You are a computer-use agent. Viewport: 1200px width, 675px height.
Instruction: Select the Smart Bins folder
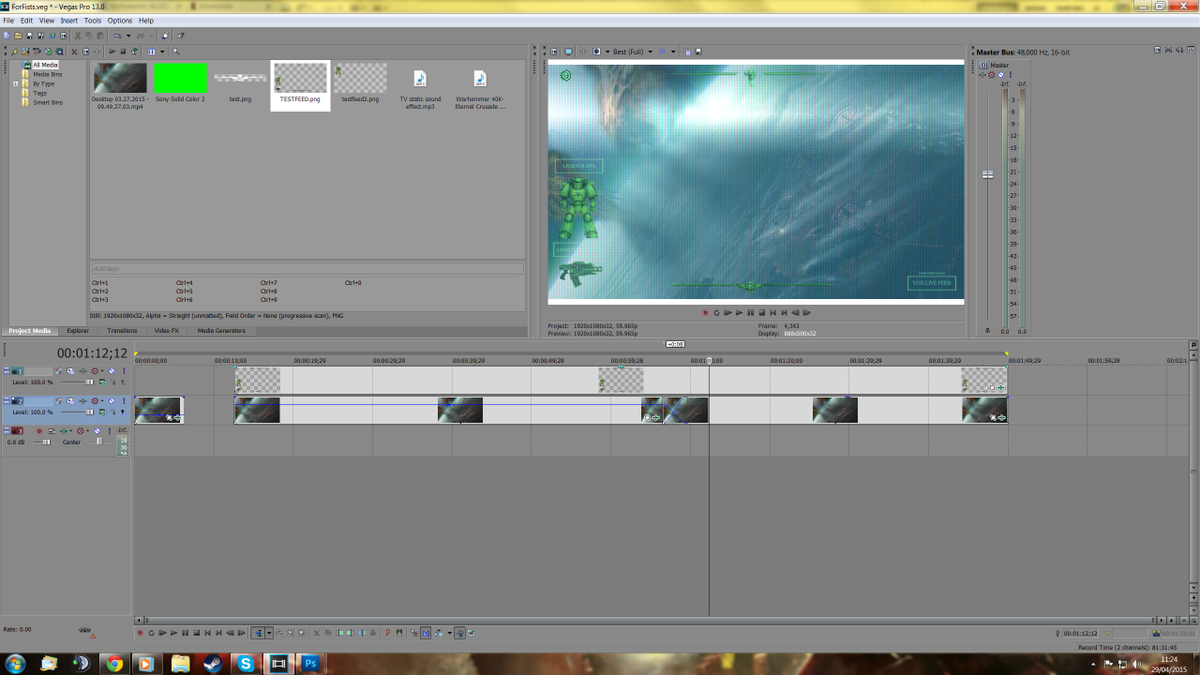47,102
